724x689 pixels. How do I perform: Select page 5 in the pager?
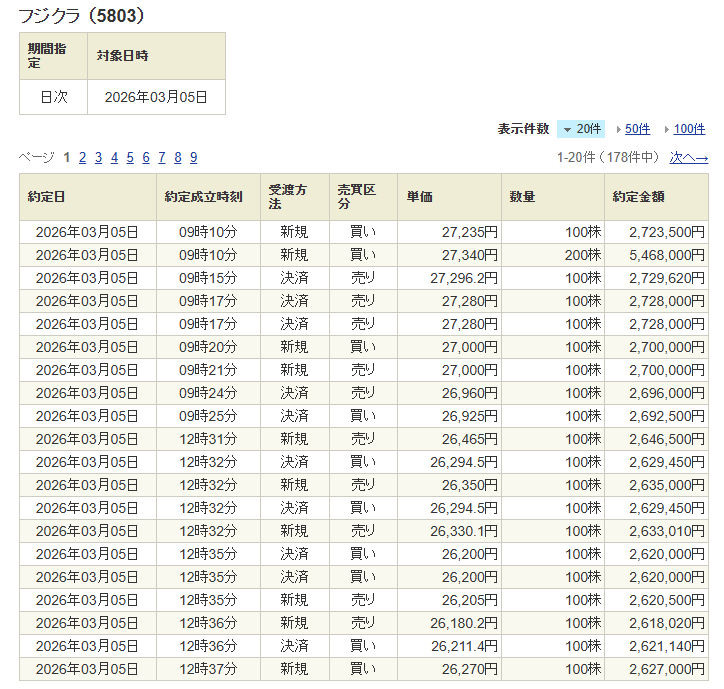pos(130,157)
